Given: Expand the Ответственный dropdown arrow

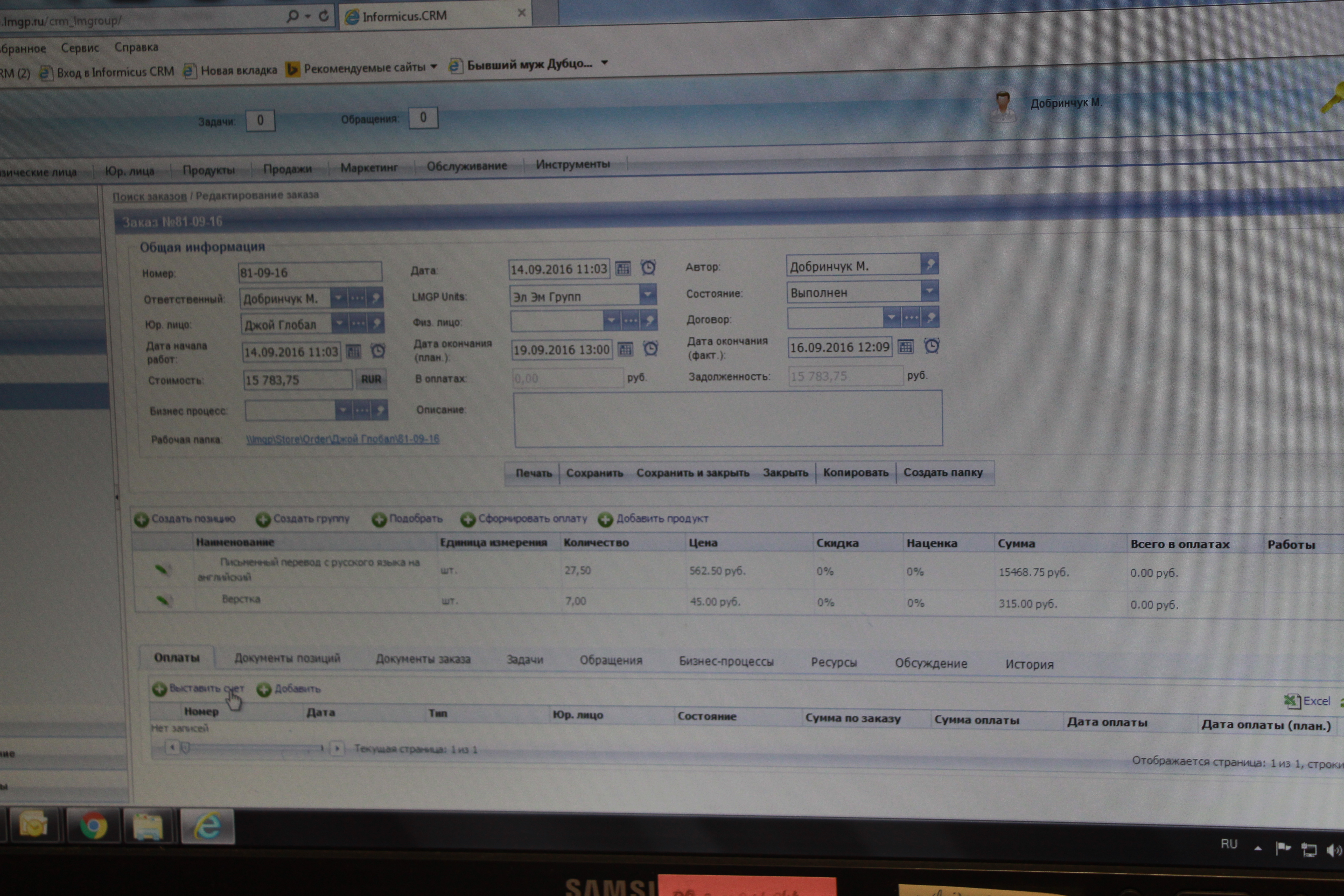Looking at the screenshot, I should [338, 298].
